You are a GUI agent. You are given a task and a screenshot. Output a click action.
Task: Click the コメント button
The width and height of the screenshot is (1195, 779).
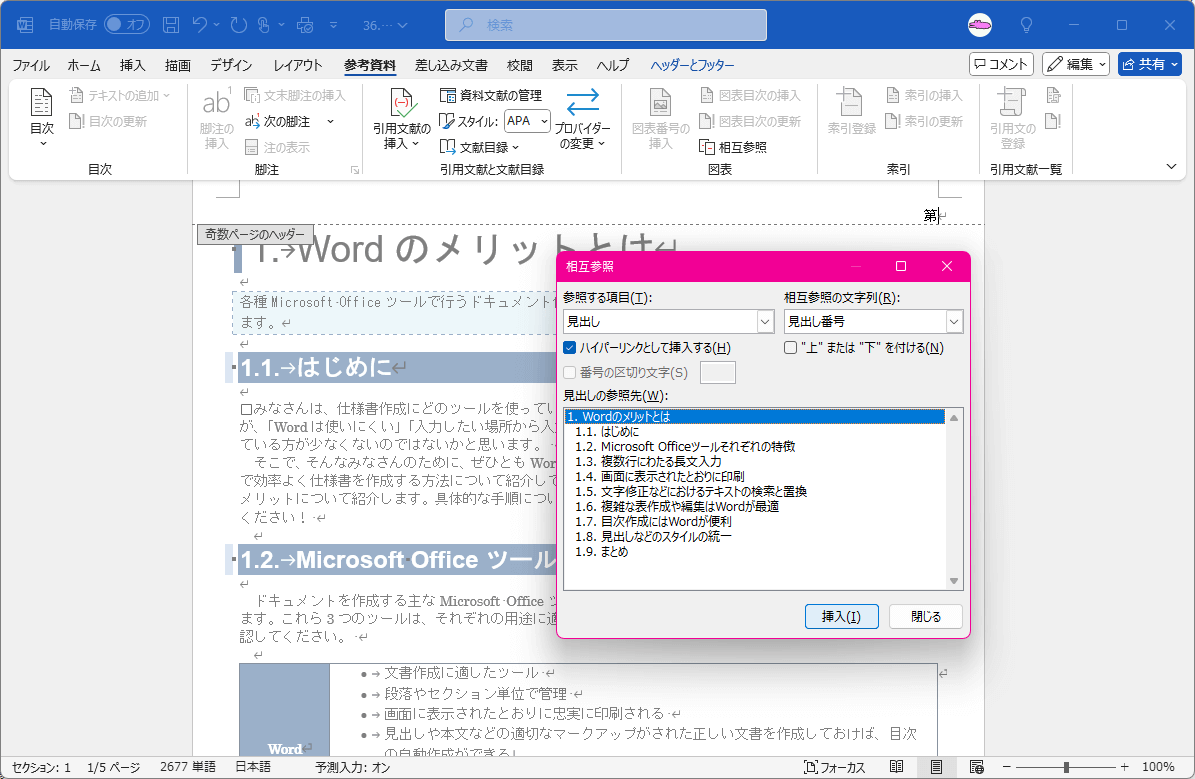(x=1001, y=64)
